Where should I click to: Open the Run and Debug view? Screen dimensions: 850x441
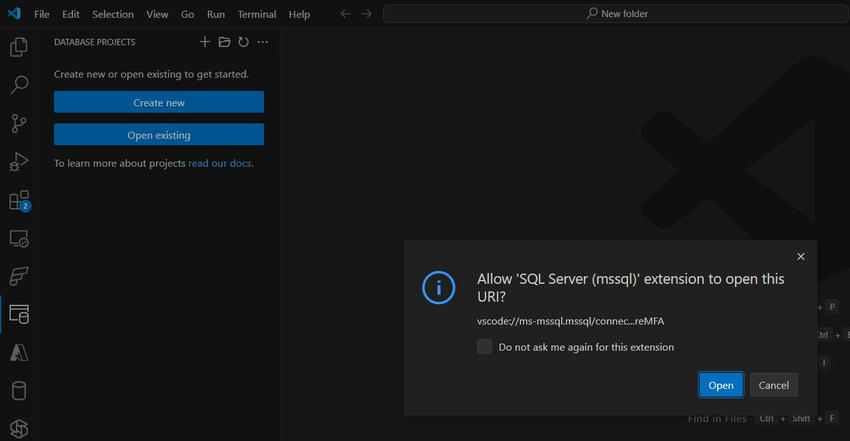pyautogui.click(x=19, y=161)
